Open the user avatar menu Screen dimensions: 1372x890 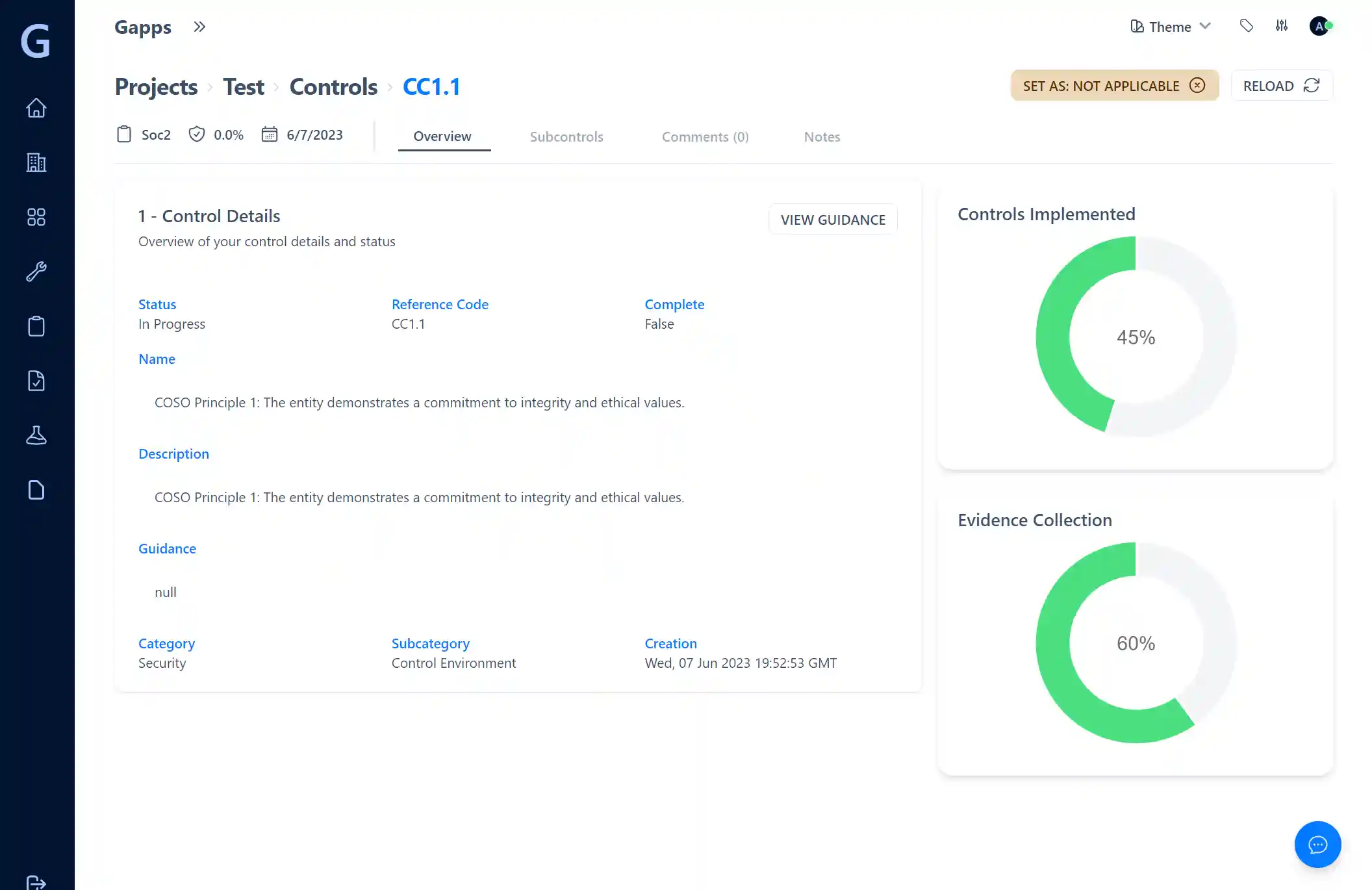tap(1319, 26)
